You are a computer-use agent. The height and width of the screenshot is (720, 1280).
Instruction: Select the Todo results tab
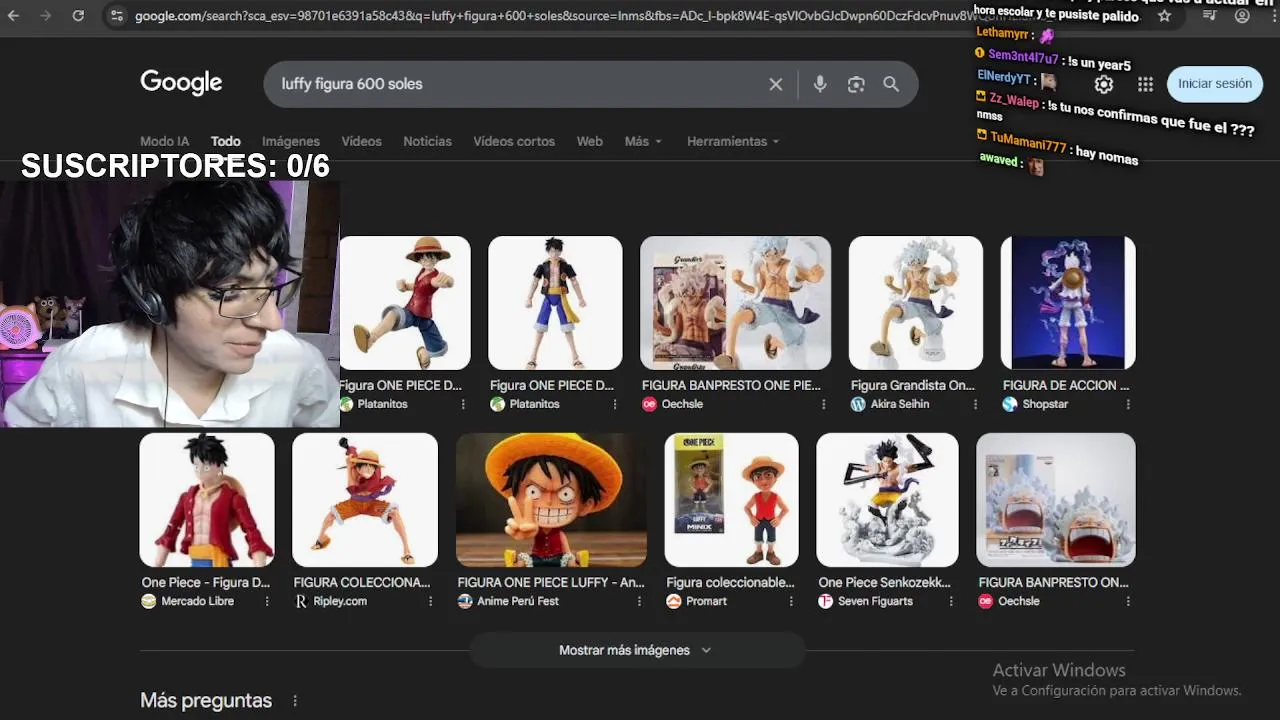coord(226,141)
